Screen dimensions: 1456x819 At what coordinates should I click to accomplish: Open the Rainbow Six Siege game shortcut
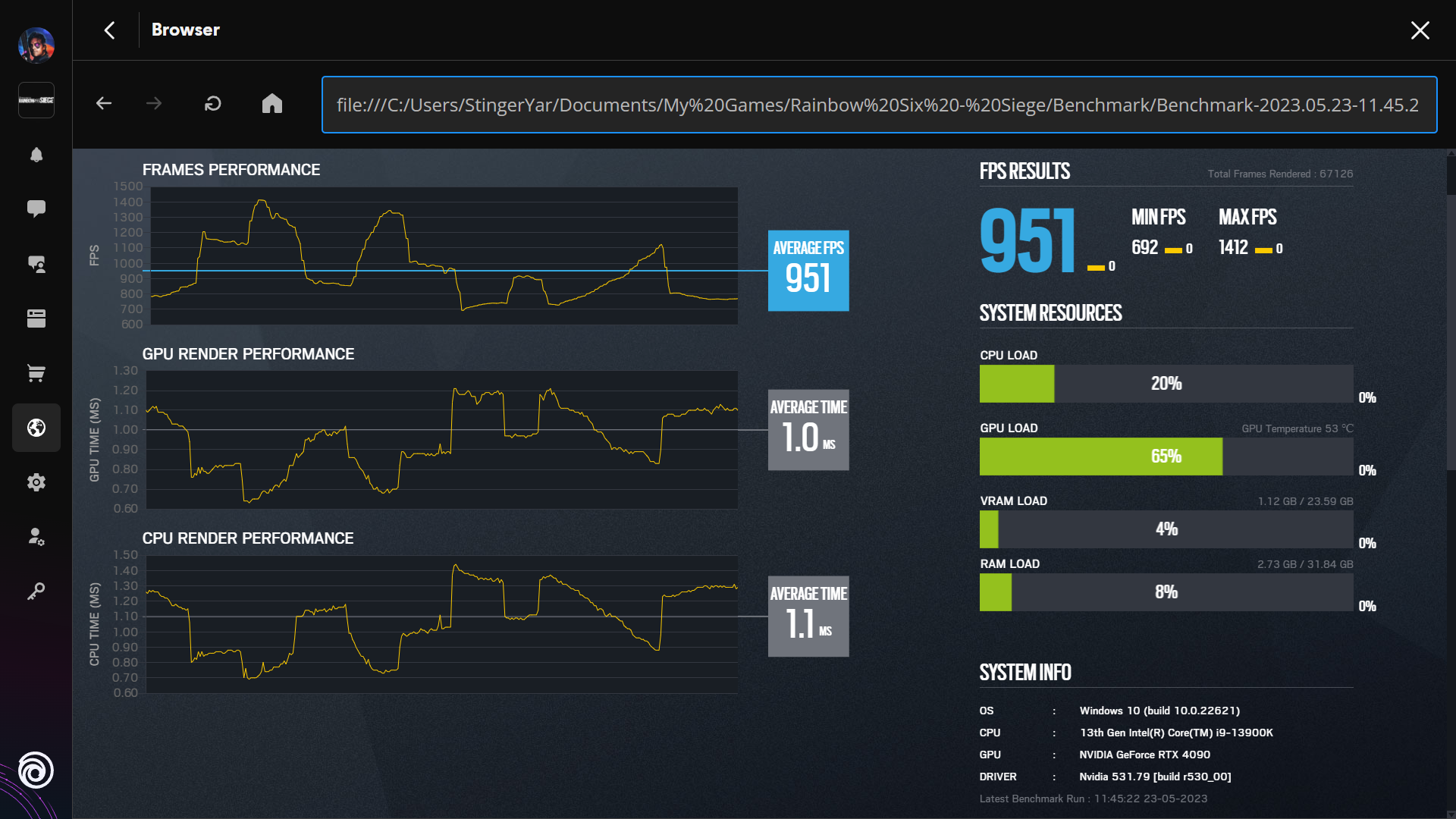click(x=36, y=100)
